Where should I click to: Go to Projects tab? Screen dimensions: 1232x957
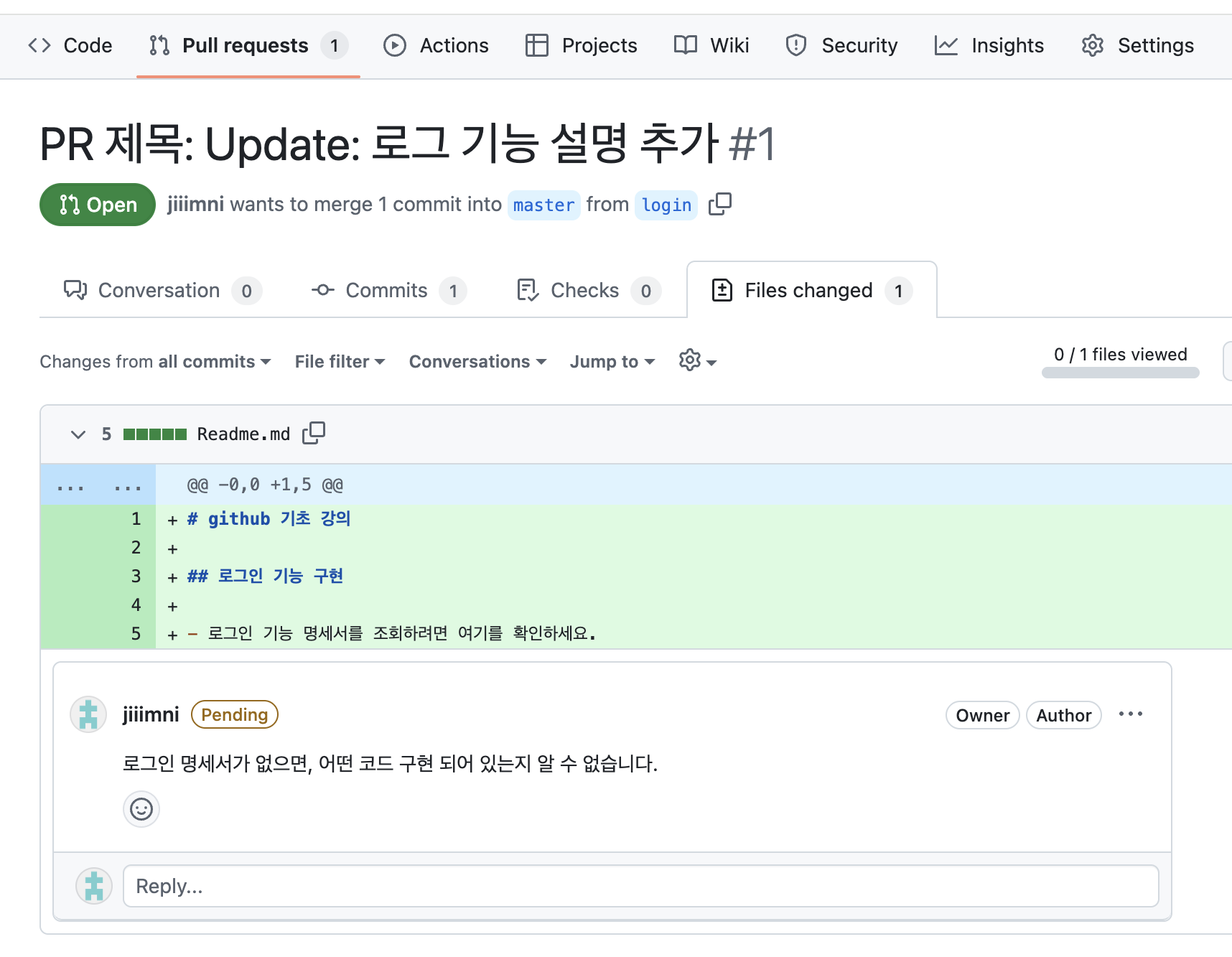[x=581, y=45]
